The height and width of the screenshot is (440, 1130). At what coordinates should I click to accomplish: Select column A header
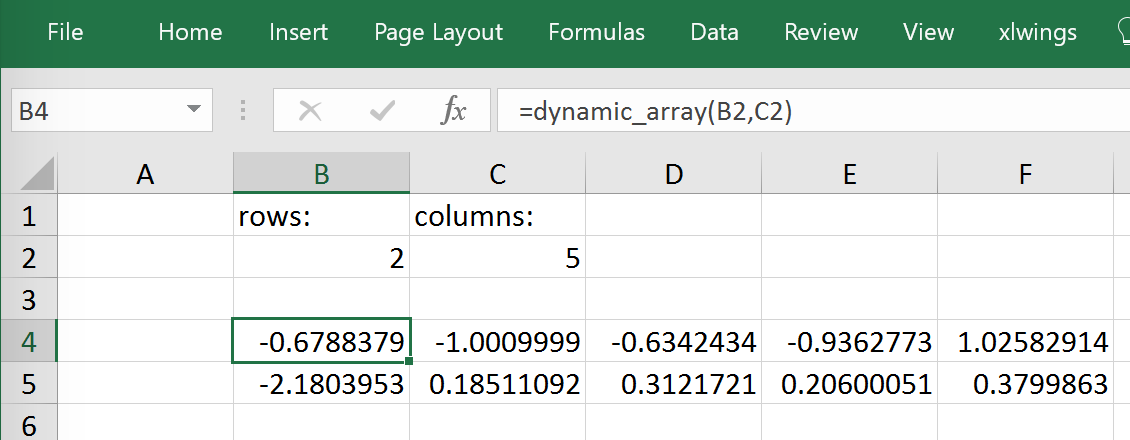point(146,174)
